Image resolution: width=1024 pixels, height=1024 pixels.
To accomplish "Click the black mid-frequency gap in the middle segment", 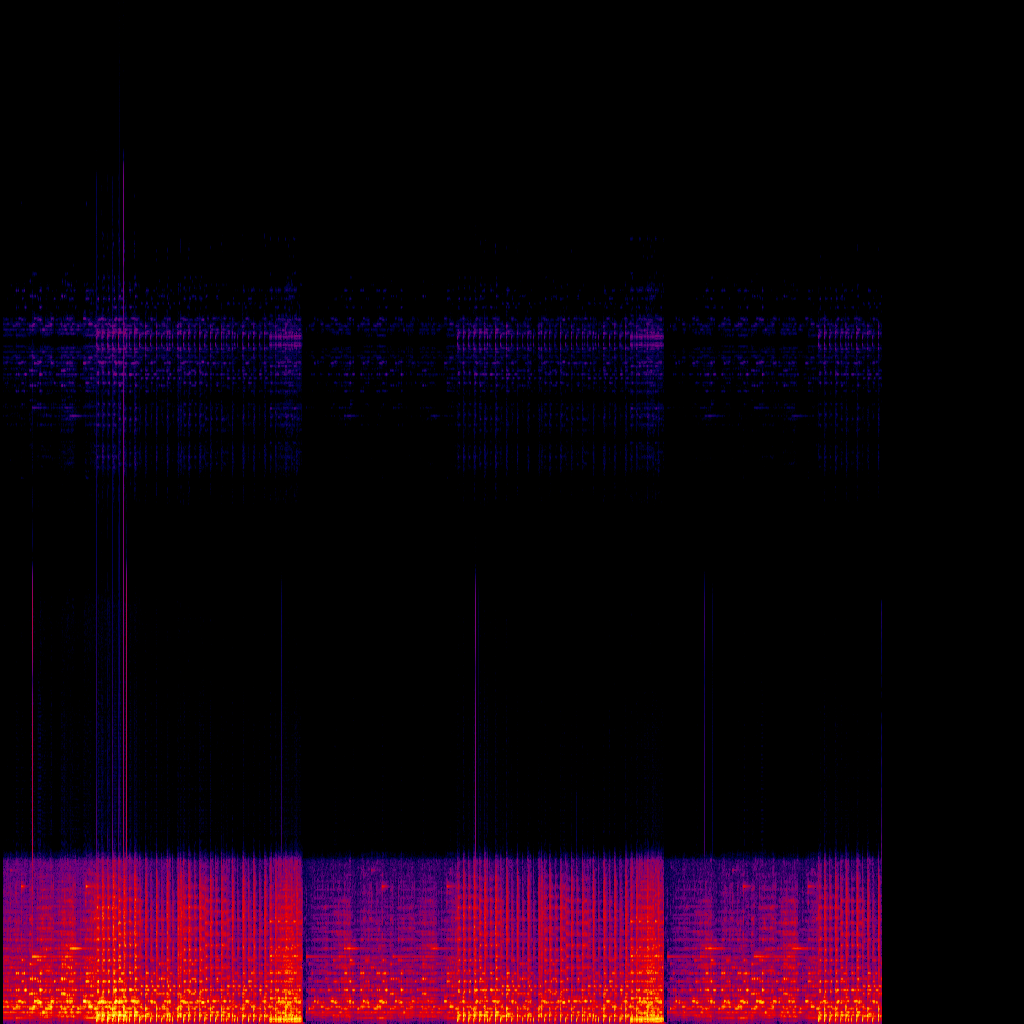I will coord(400,650).
